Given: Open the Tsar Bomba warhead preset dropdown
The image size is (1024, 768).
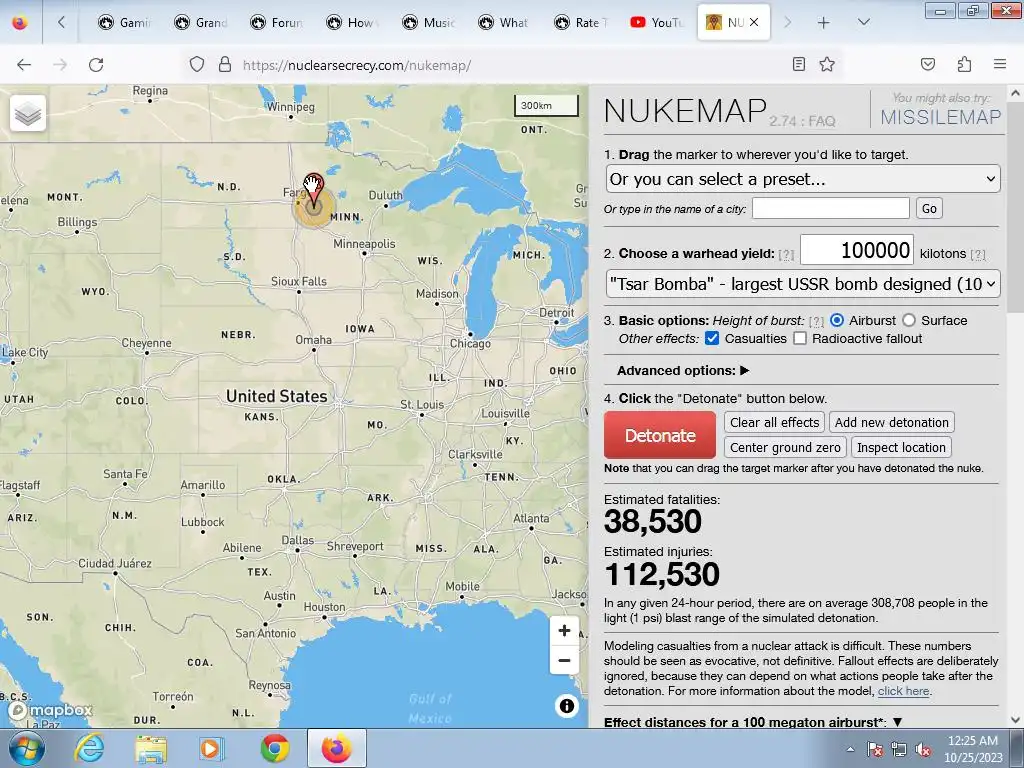Looking at the screenshot, I should (803, 284).
